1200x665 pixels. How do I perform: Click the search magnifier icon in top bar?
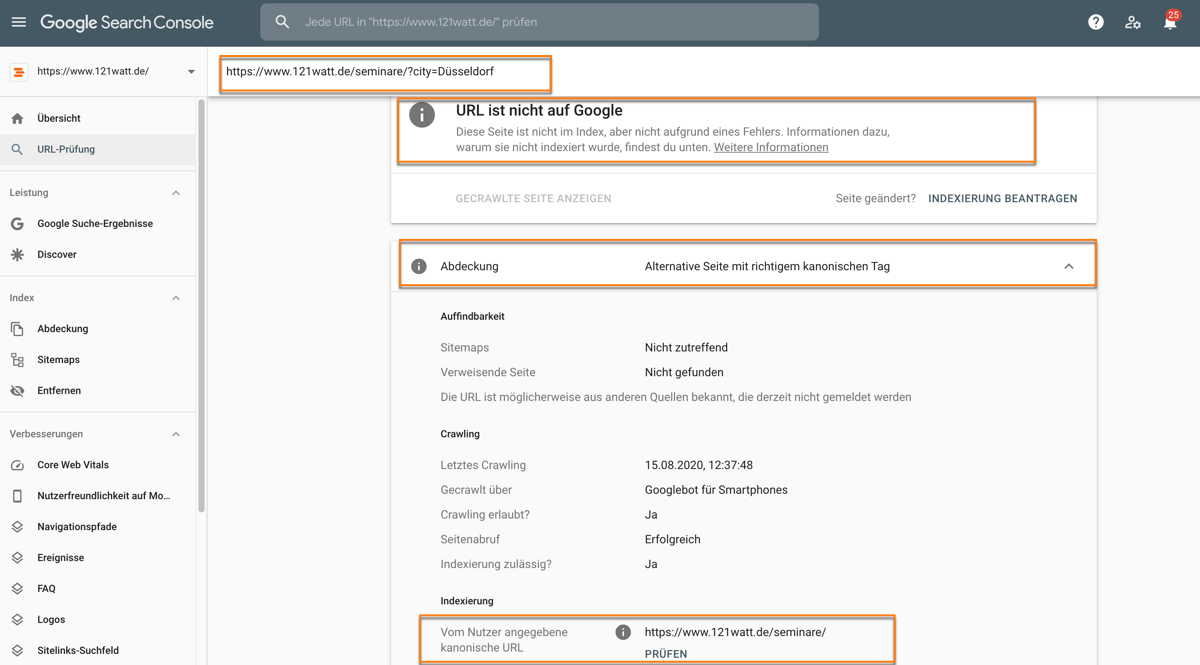coord(283,22)
